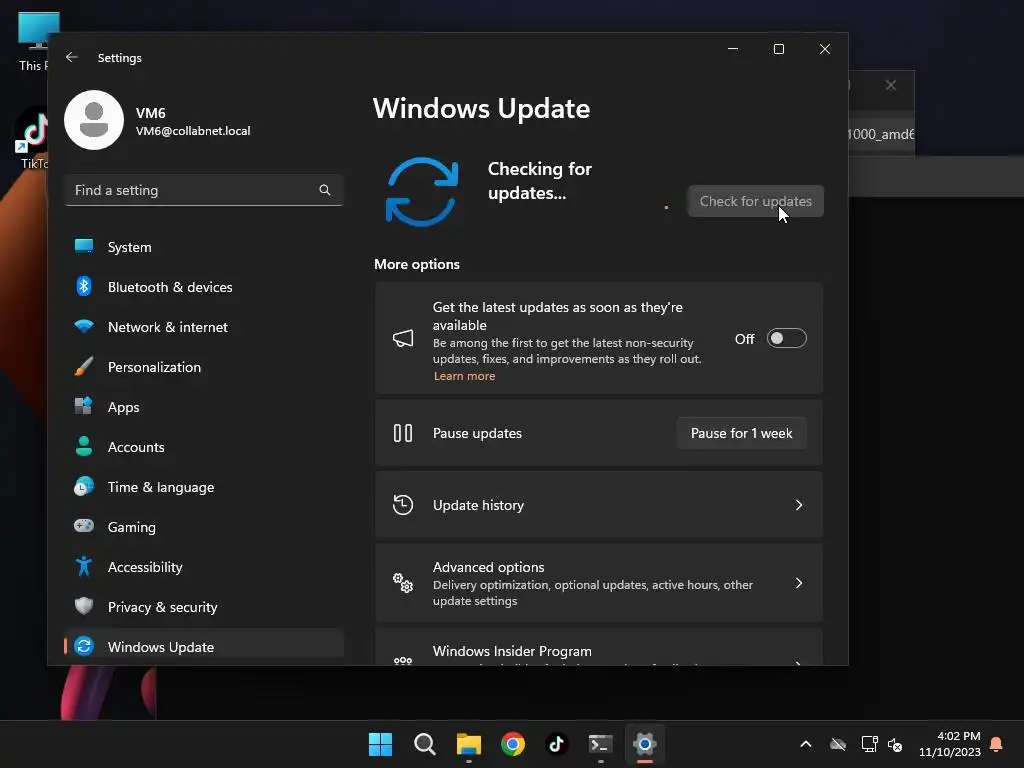The height and width of the screenshot is (768, 1024).
Task: Open Windows Insider Program entry
Action: coord(598,647)
